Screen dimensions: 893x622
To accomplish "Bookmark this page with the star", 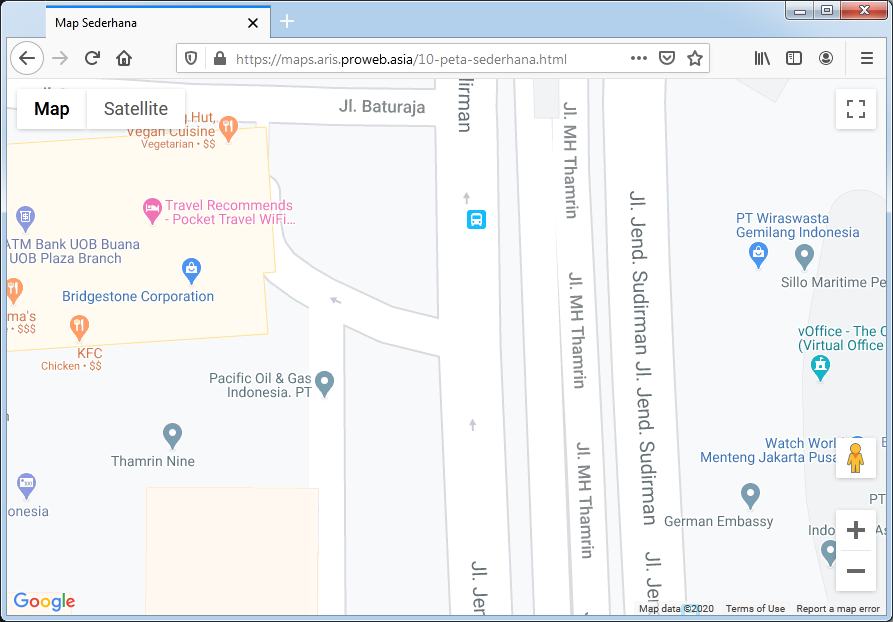I will (695, 58).
